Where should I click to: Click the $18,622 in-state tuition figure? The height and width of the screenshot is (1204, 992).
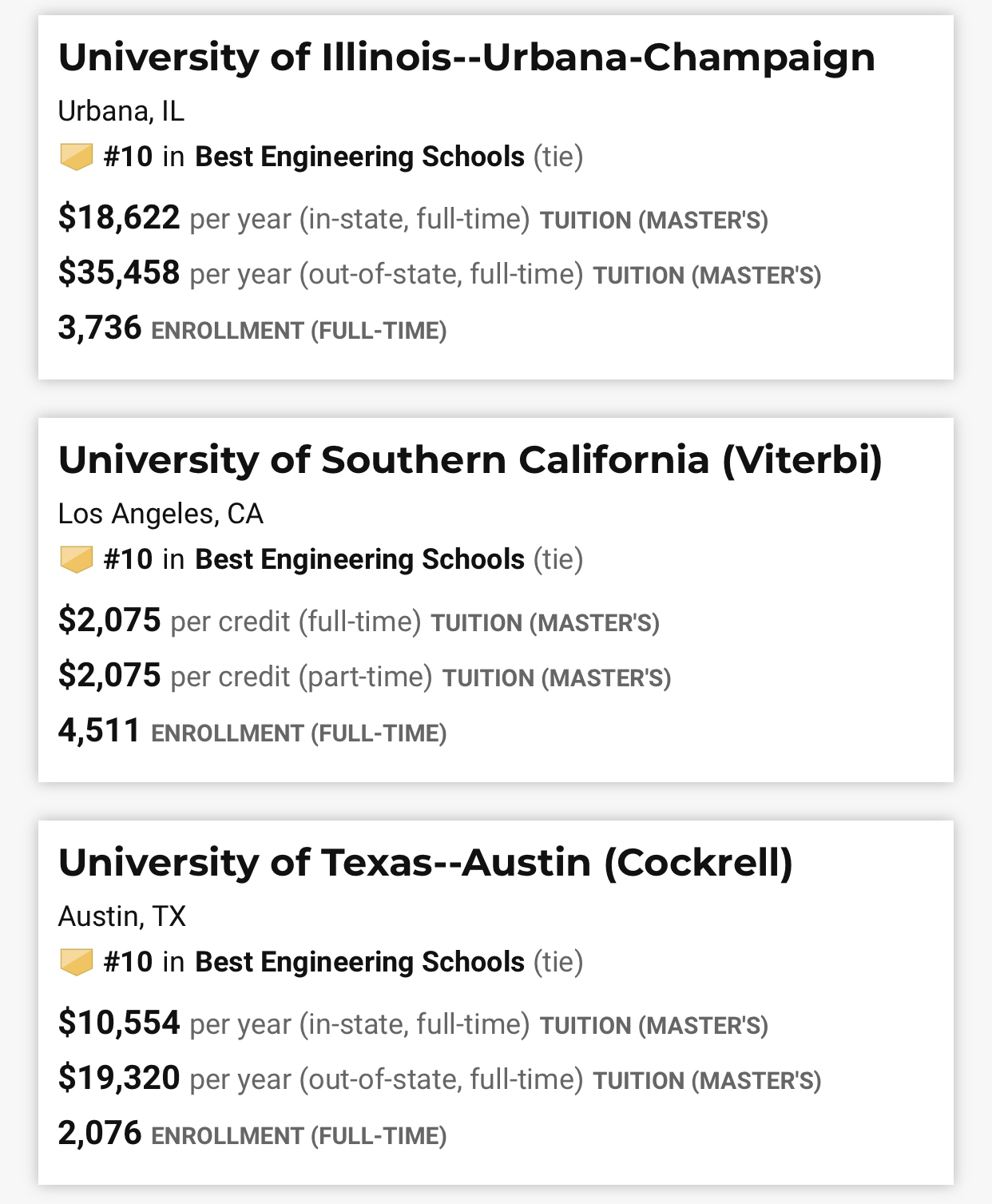[x=119, y=218]
